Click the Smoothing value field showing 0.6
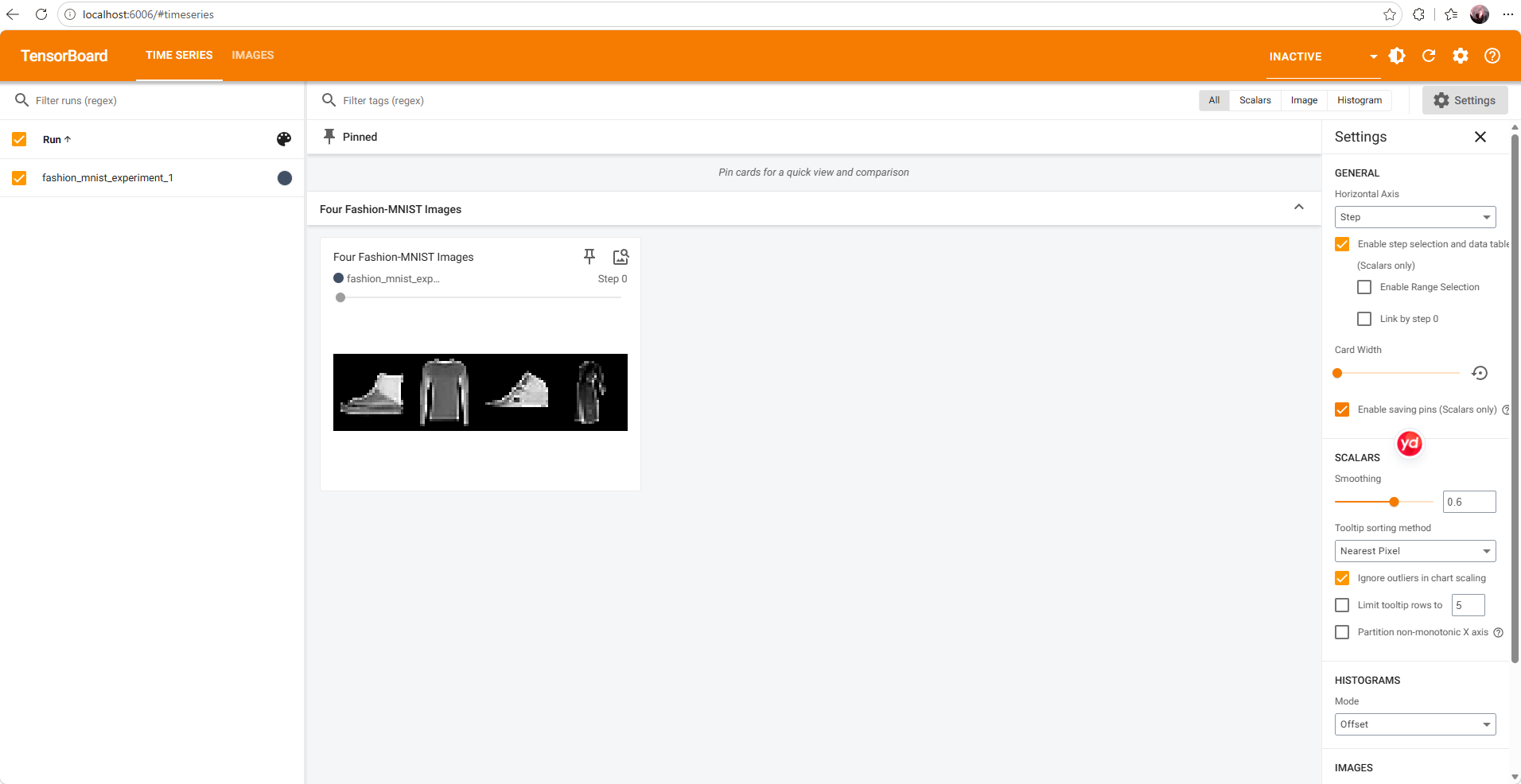This screenshot has width=1521, height=784. coord(1469,502)
